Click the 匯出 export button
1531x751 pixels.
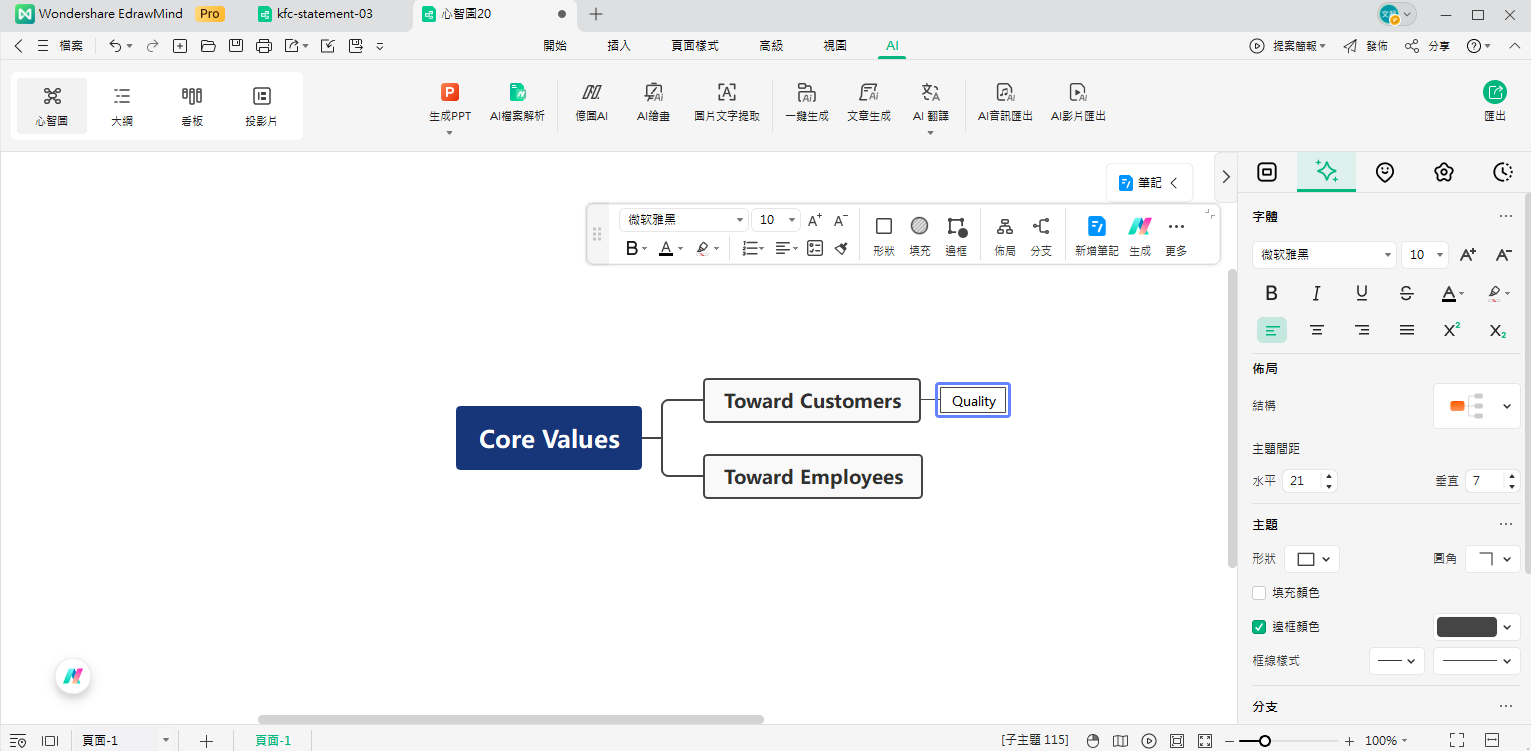click(1494, 102)
